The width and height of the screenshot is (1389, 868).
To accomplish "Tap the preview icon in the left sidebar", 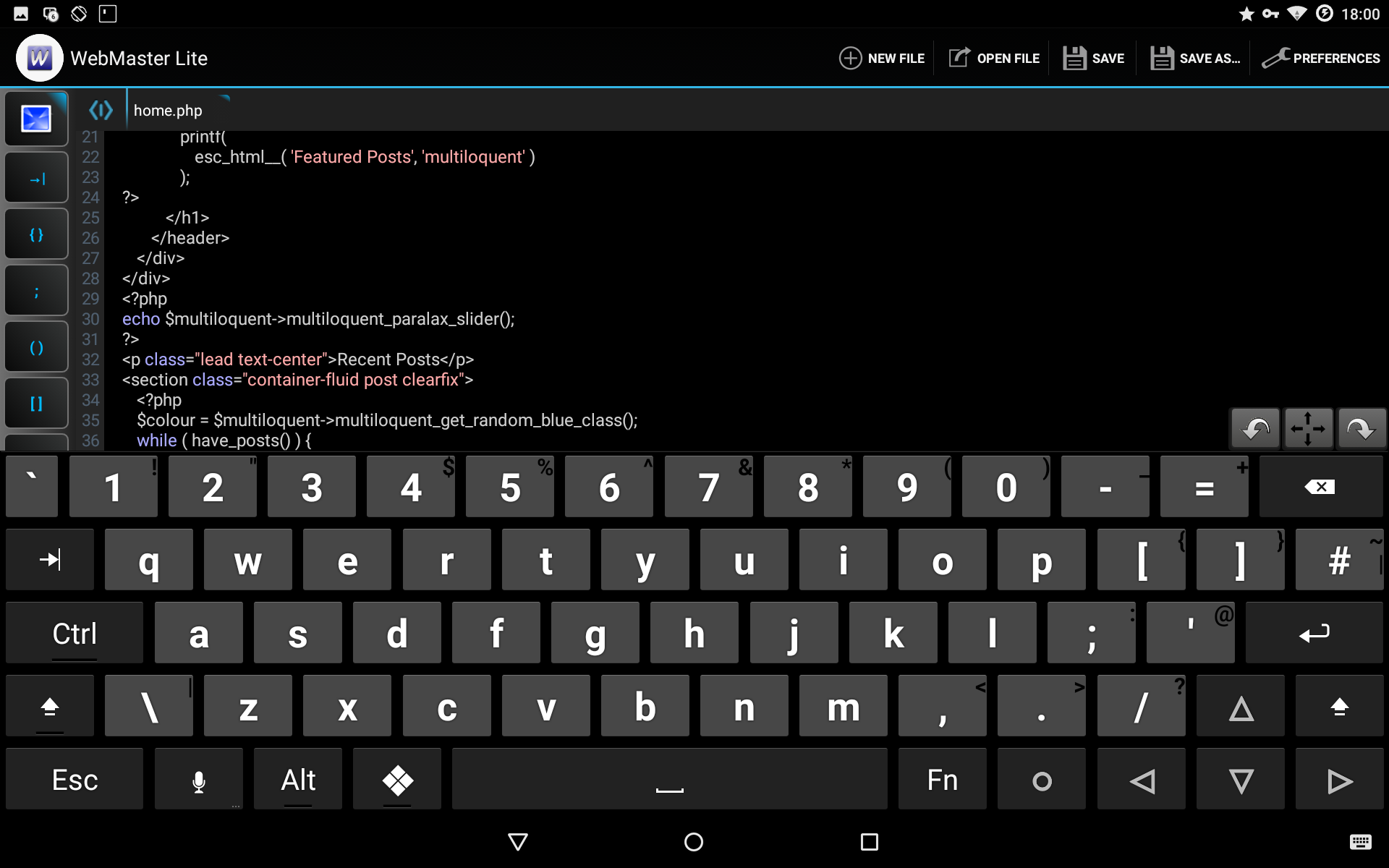I will 36,119.
